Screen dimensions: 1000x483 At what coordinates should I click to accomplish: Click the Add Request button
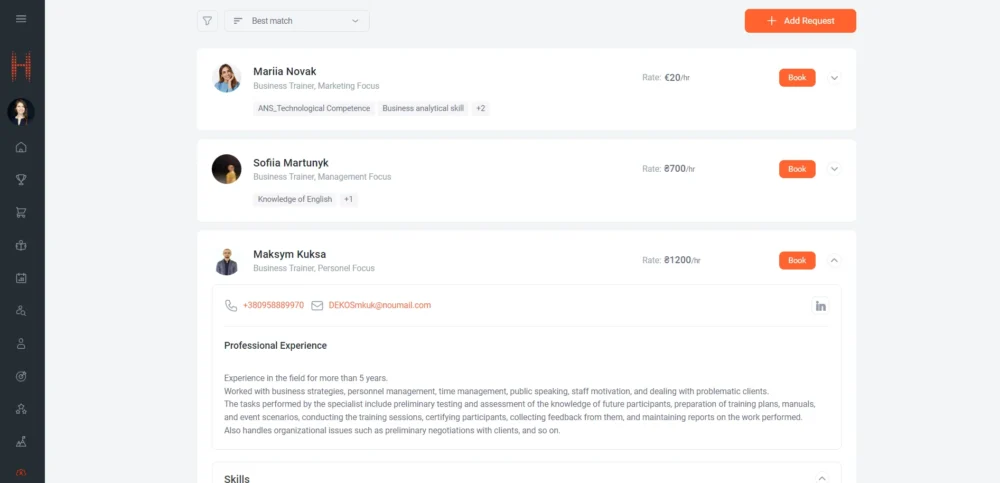(x=800, y=21)
